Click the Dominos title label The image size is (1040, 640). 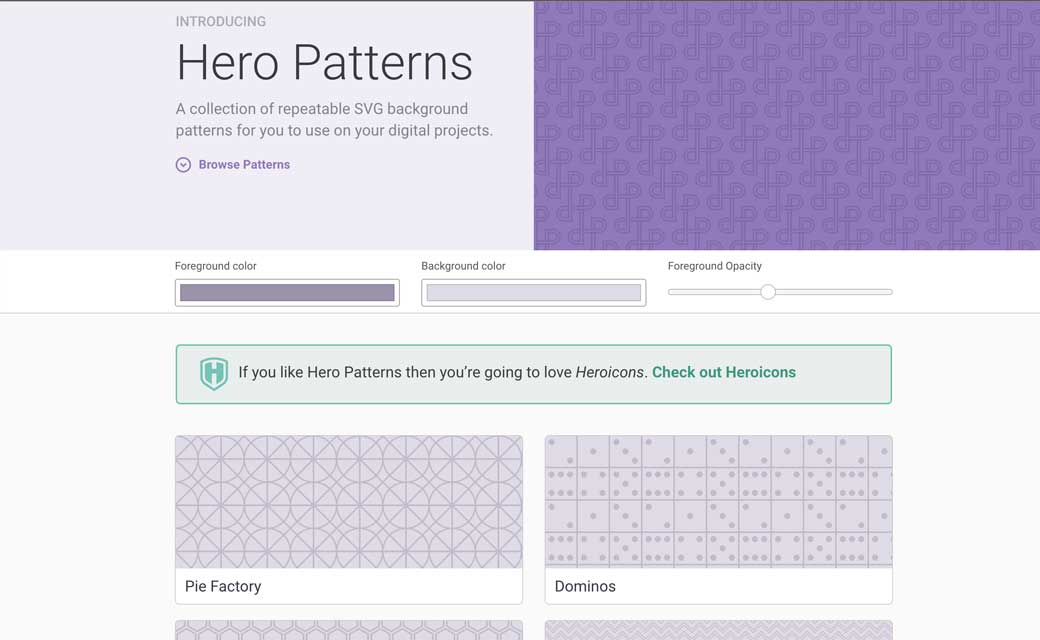tap(585, 586)
